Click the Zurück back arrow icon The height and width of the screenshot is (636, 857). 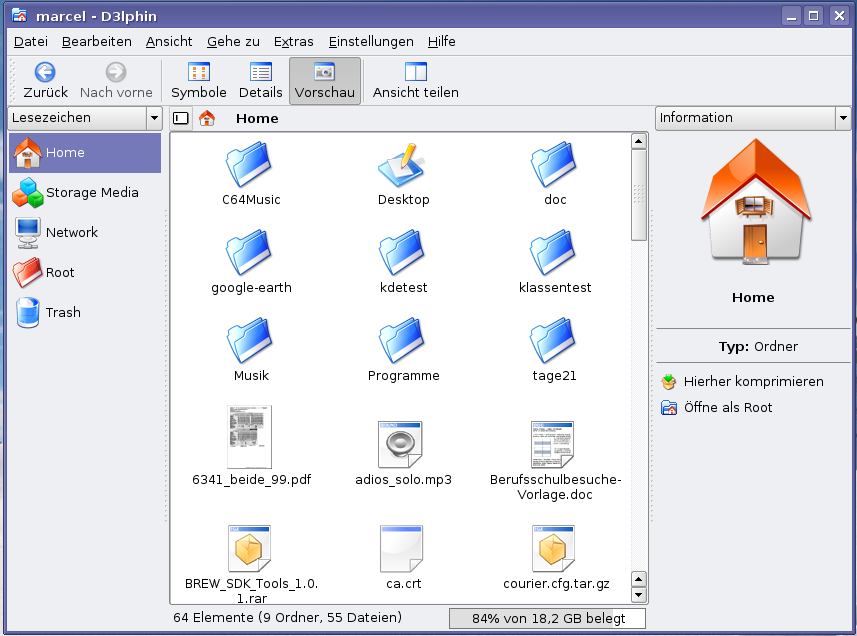[x=45, y=72]
